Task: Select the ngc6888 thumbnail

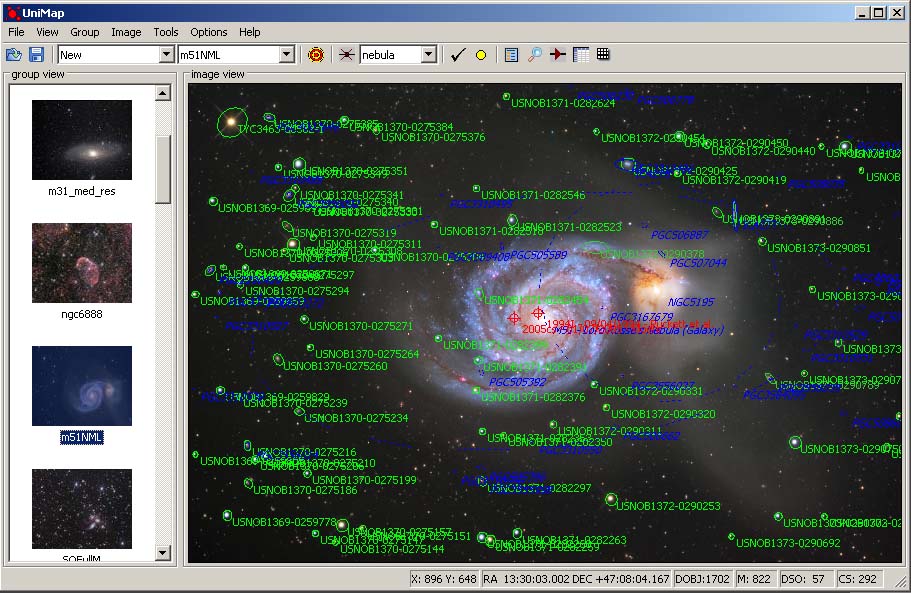Action: click(x=82, y=263)
